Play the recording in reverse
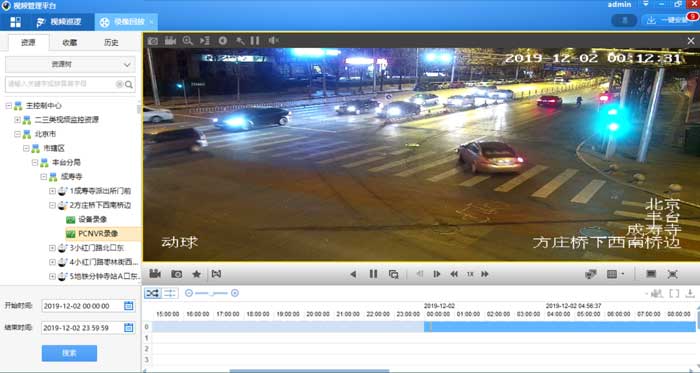Screen dimensions: 700x373 tap(353, 274)
